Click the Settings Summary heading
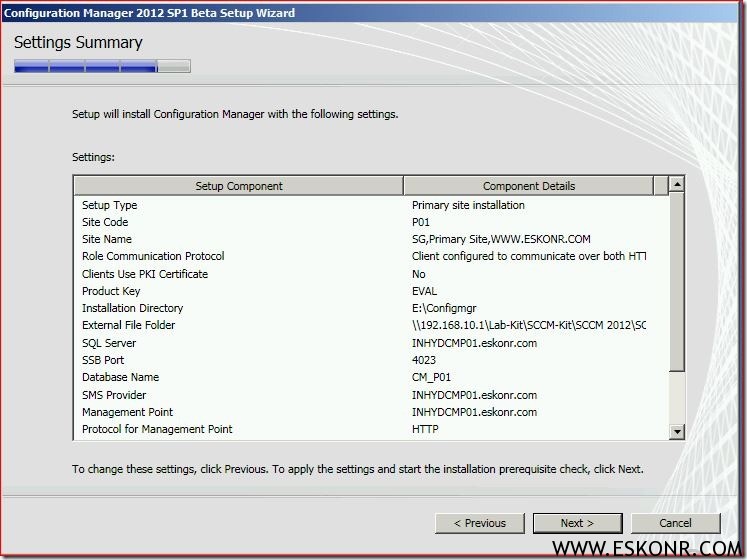Viewport: 747px width, 560px height. coord(78,42)
